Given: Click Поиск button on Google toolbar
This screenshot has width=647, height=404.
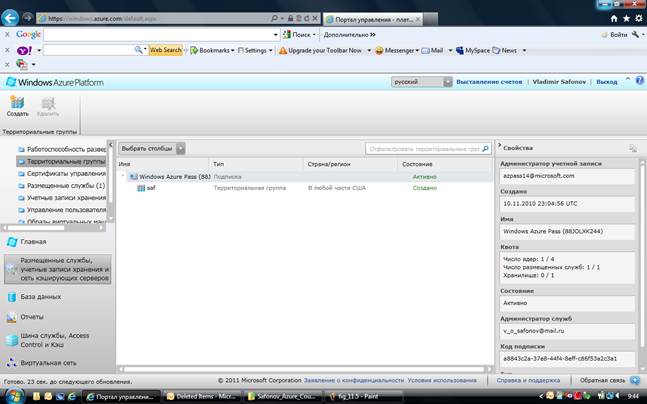Looking at the screenshot, I should 300,35.
